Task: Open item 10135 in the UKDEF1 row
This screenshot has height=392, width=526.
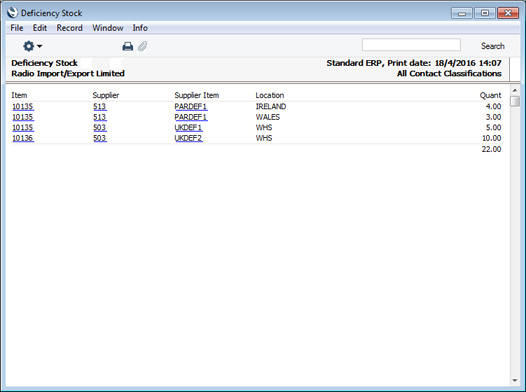Action: pyautogui.click(x=23, y=127)
